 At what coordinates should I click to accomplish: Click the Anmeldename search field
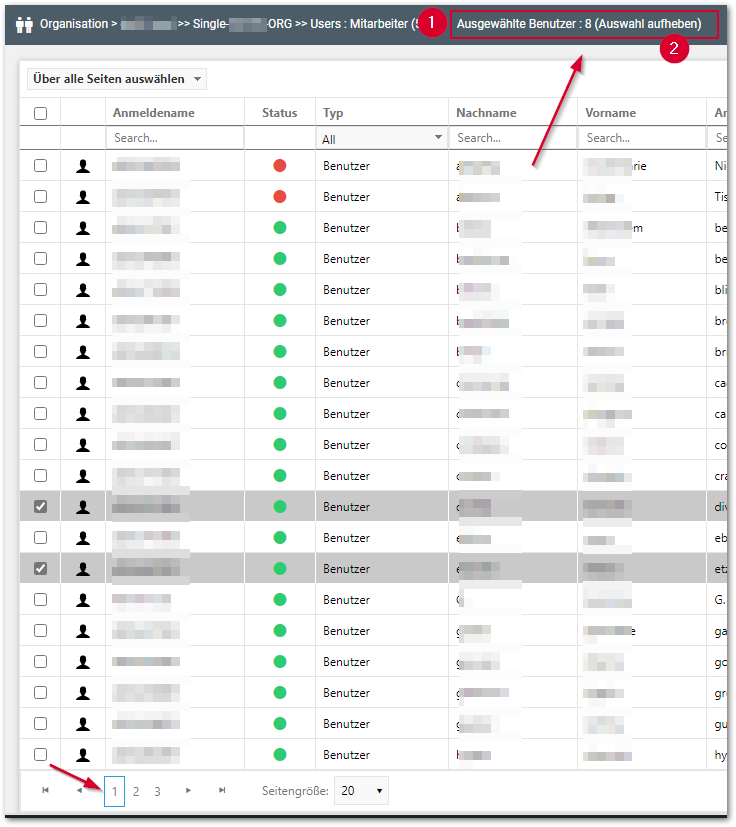175,138
